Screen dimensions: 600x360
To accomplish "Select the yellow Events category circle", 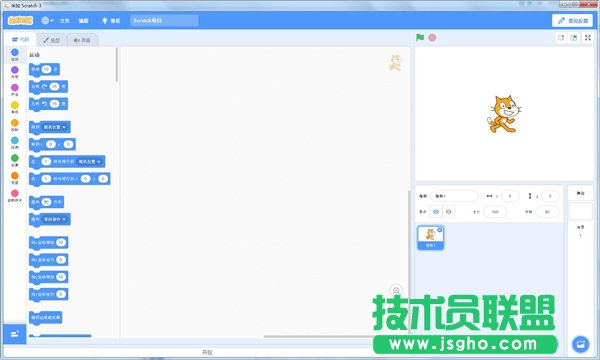I will coord(15,105).
